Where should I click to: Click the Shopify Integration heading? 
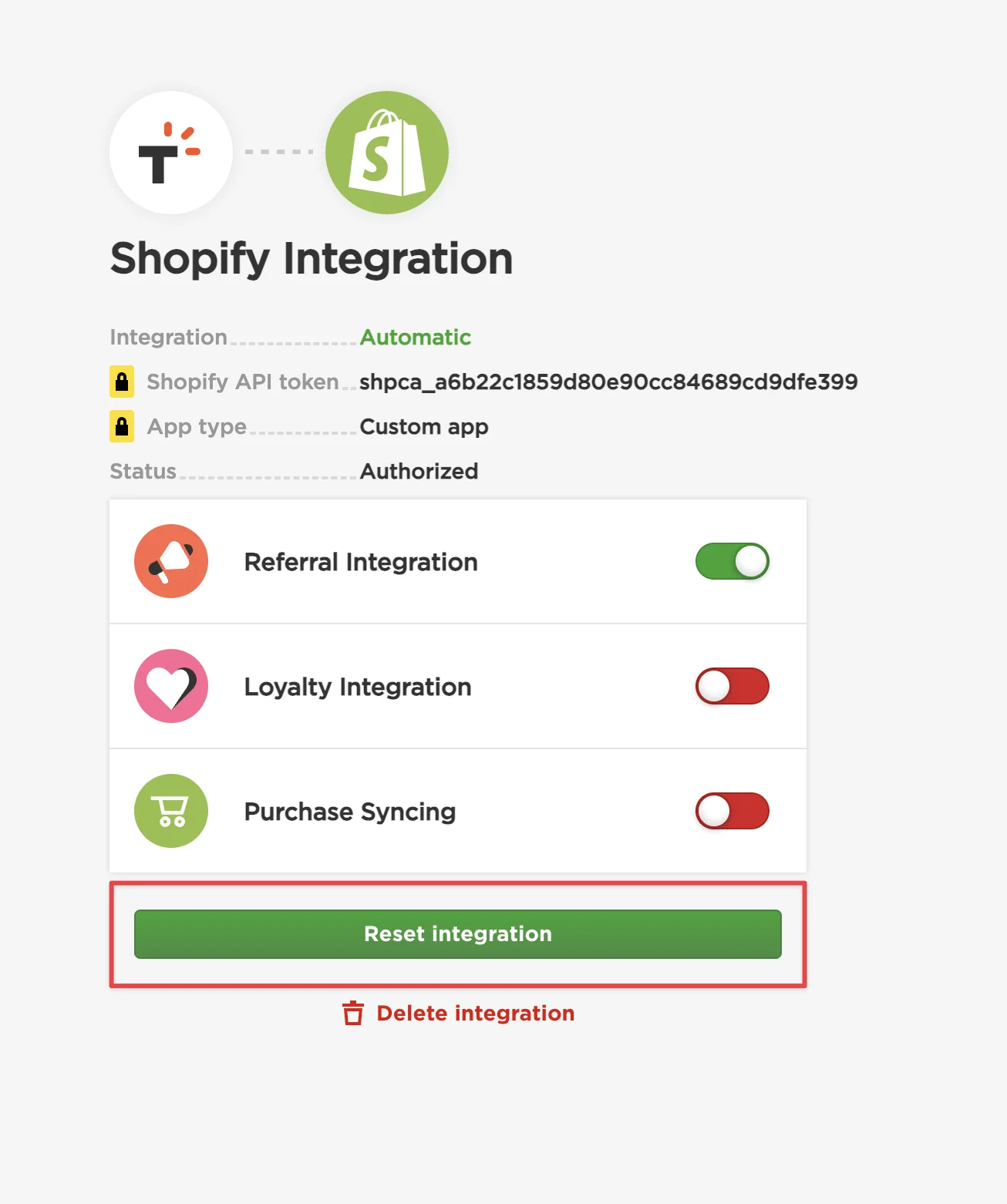coord(312,259)
